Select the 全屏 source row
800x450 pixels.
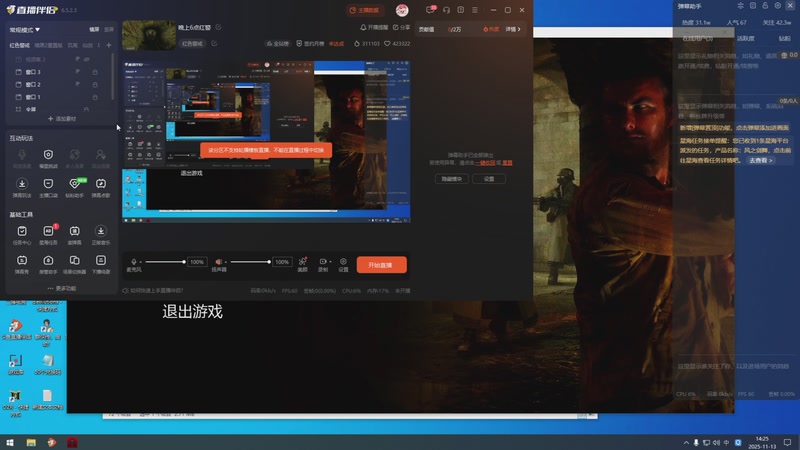pyautogui.click(x=59, y=109)
